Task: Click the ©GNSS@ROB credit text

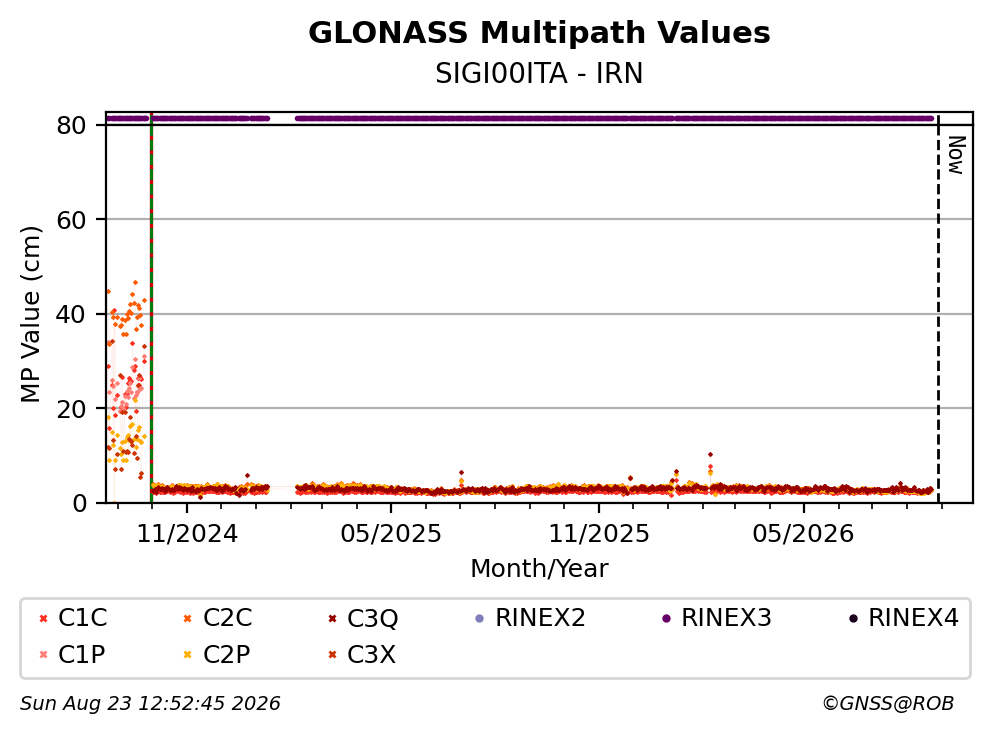Action: [x=888, y=703]
